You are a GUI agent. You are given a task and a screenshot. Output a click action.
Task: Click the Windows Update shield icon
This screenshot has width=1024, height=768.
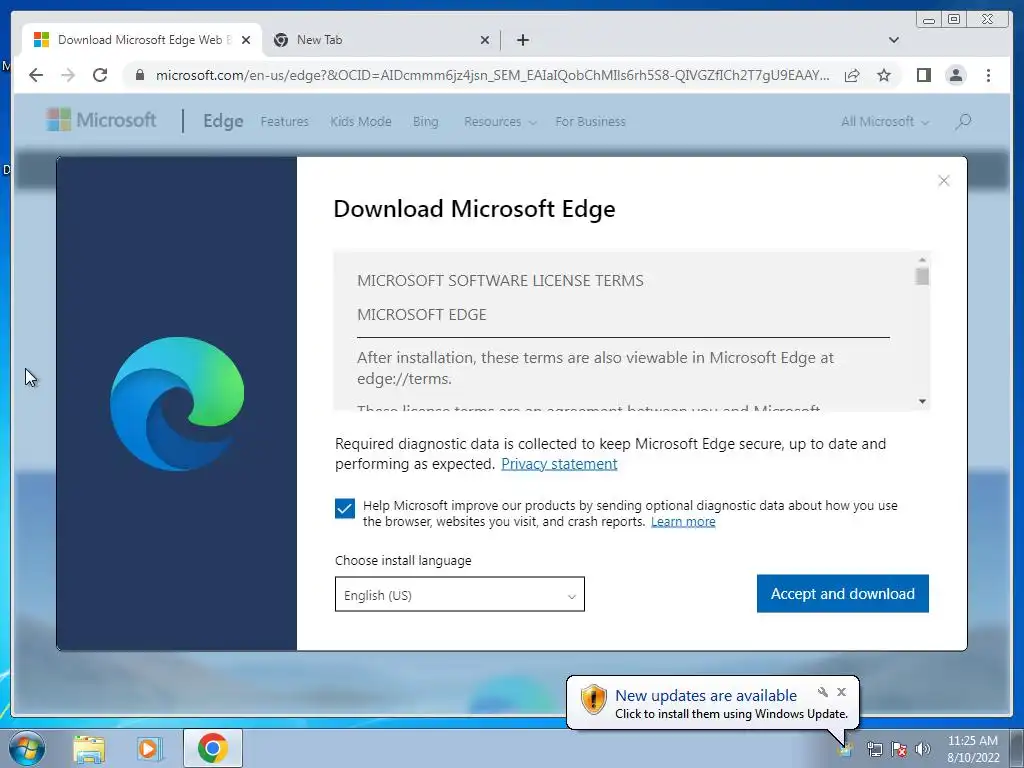pos(594,699)
